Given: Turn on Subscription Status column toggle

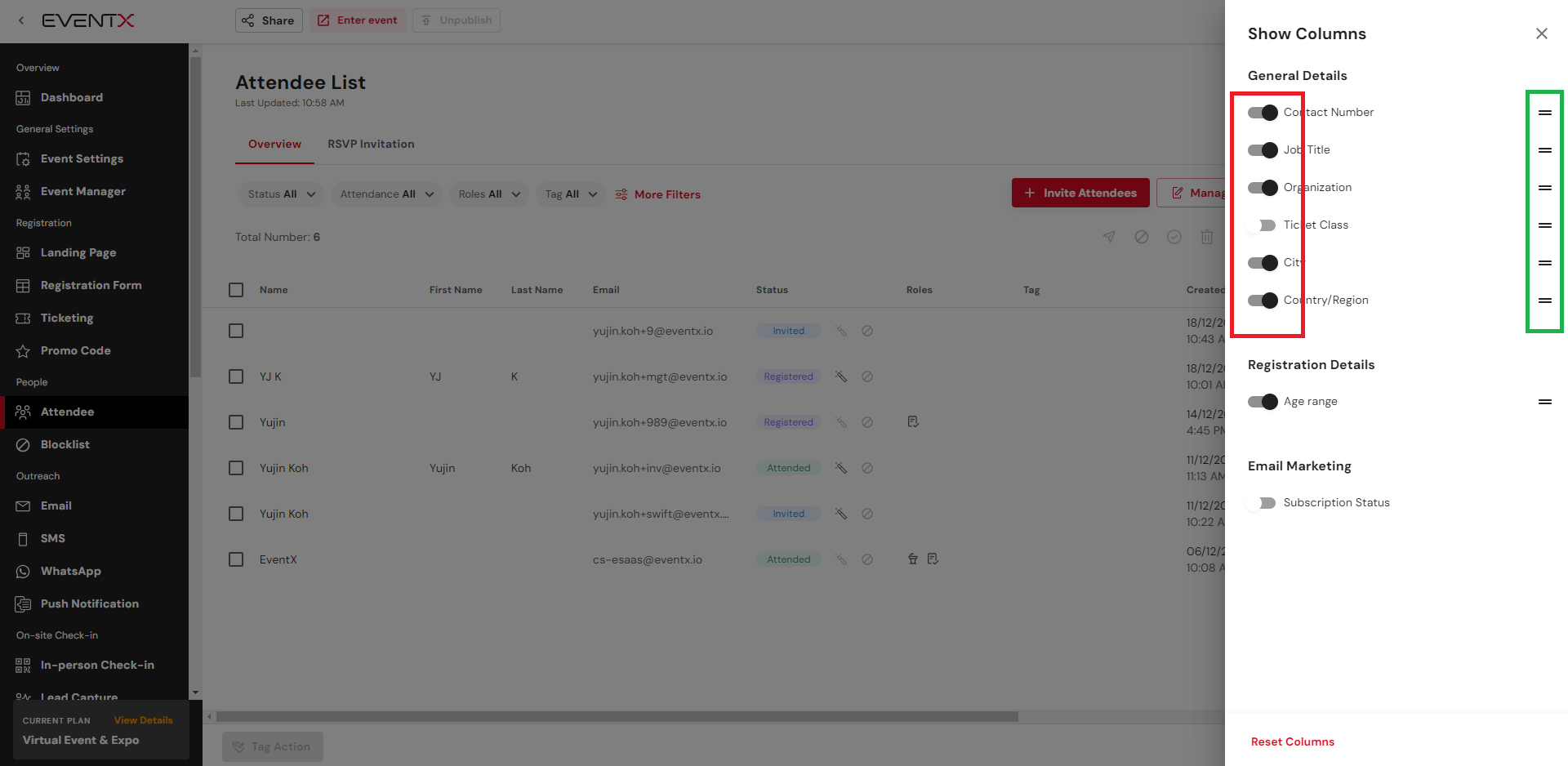Looking at the screenshot, I should [x=1262, y=503].
